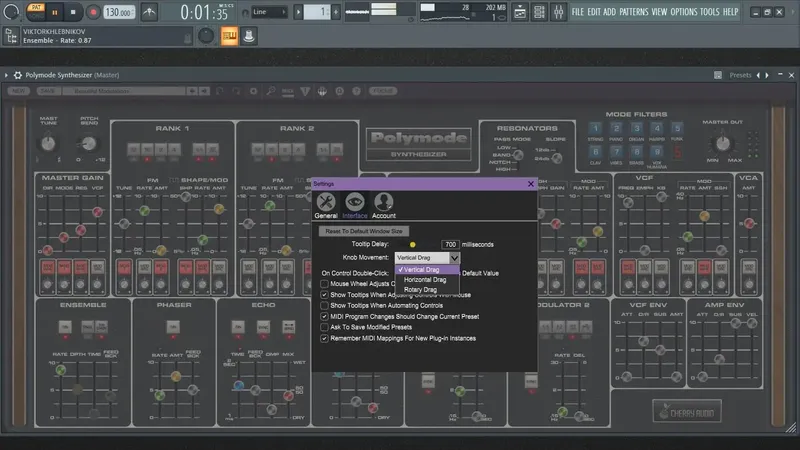Screen dimensions: 800x450
Task: Toggle the Mouse Wheel Adjusts checkbox
Action: [x=324, y=284]
